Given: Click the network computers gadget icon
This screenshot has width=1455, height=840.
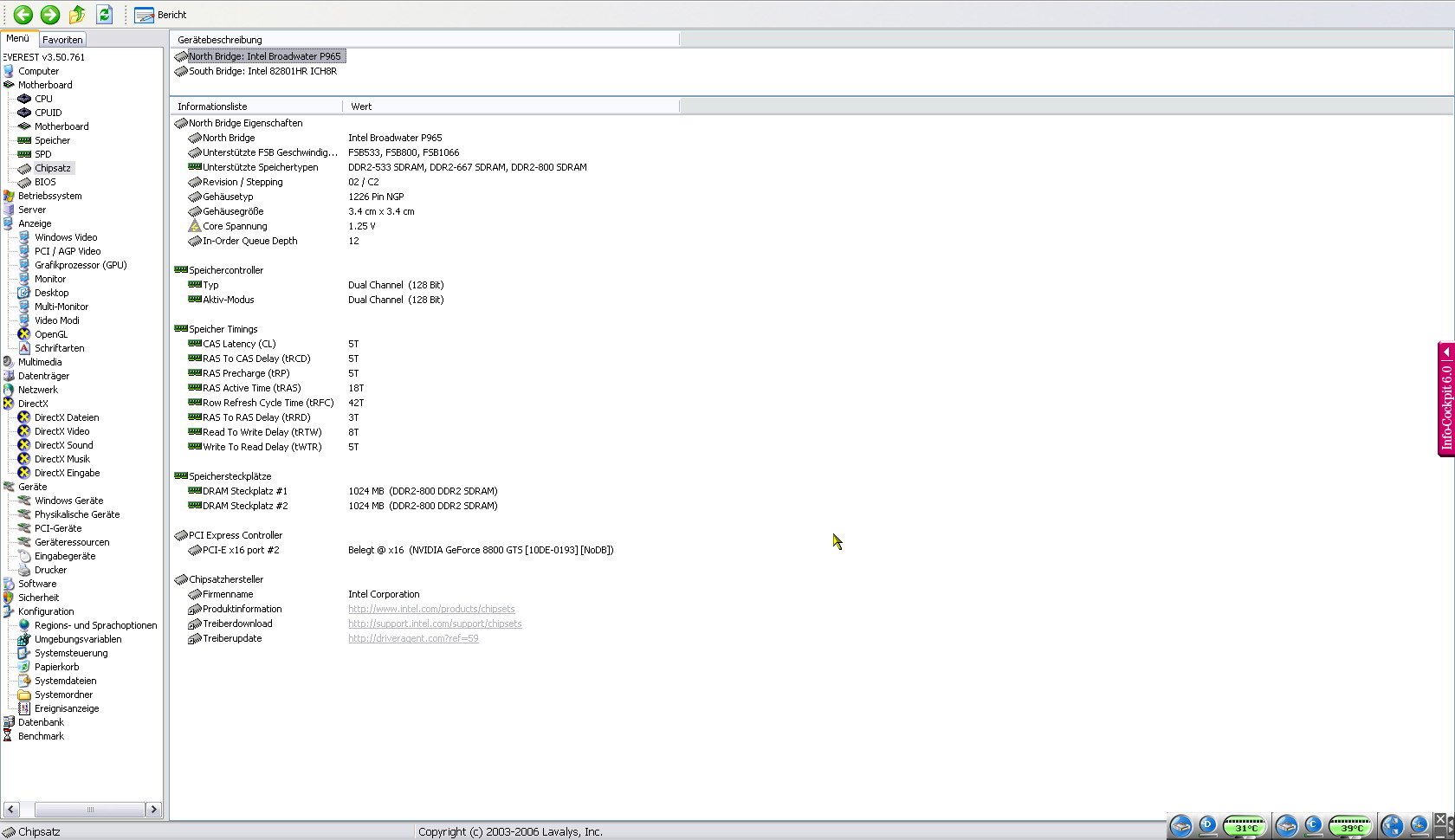Looking at the screenshot, I should click(1392, 826).
